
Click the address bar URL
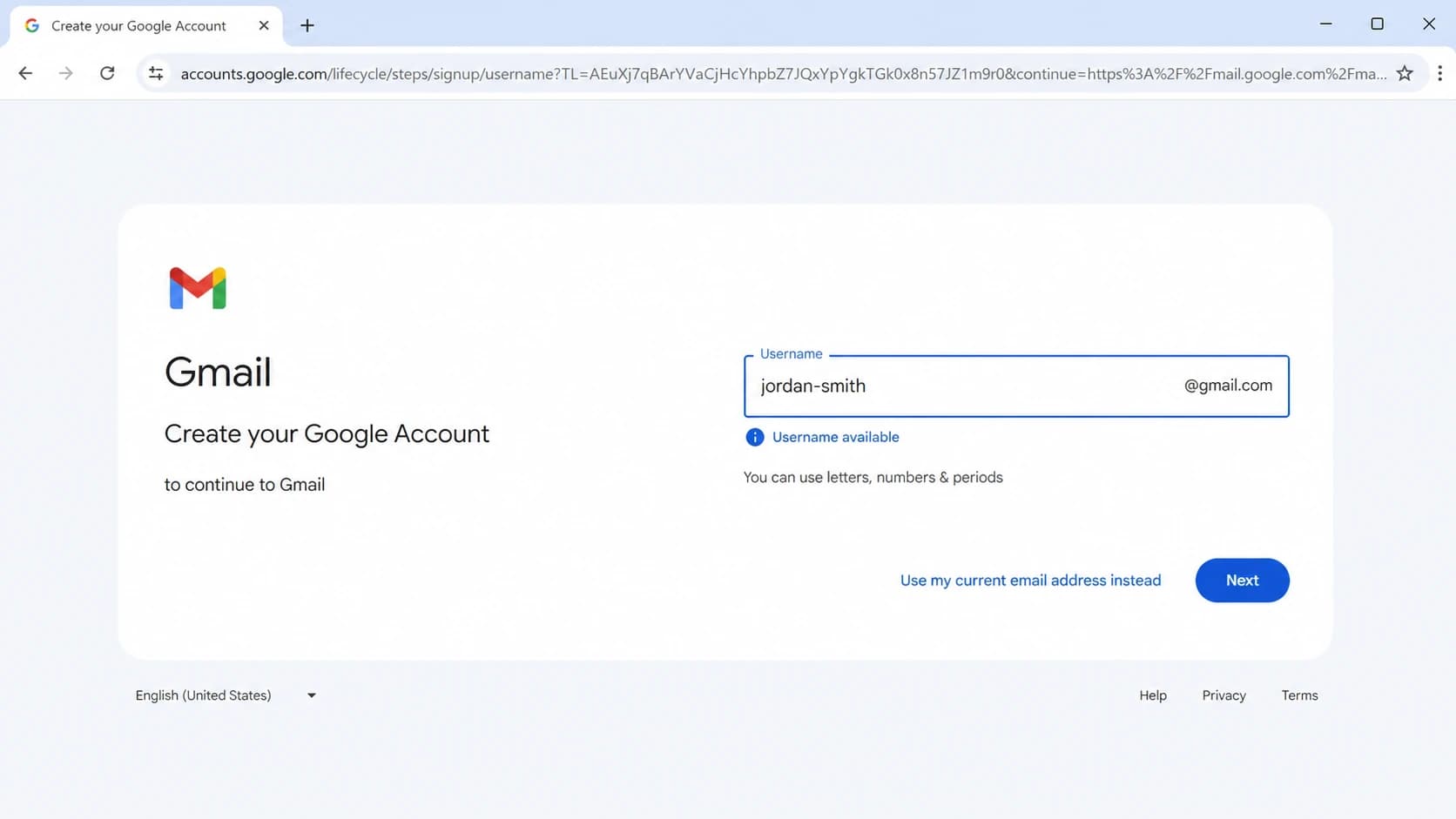(x=783, y=74)
